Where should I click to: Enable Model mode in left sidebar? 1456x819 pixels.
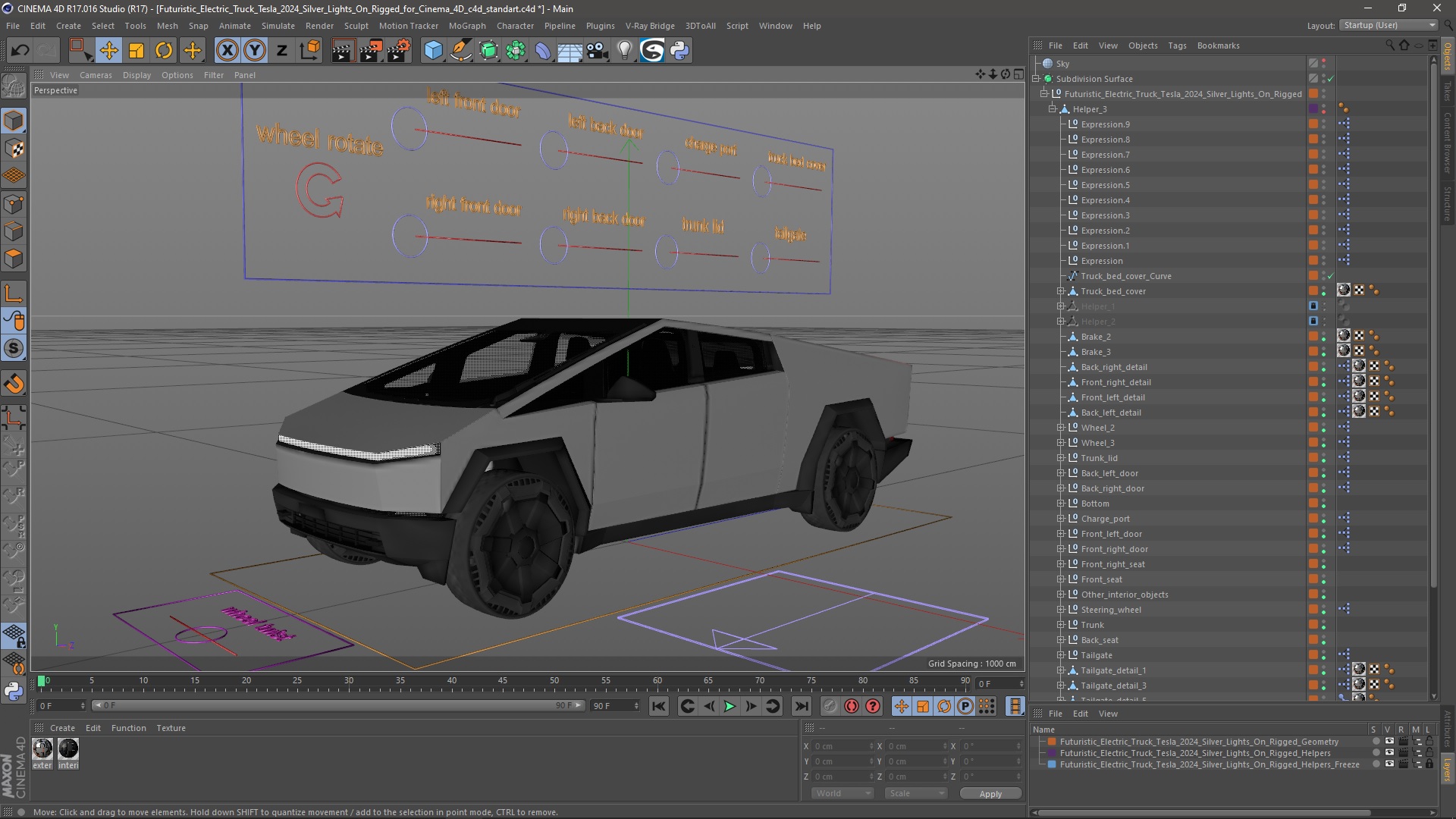click(x=14, y=121)
